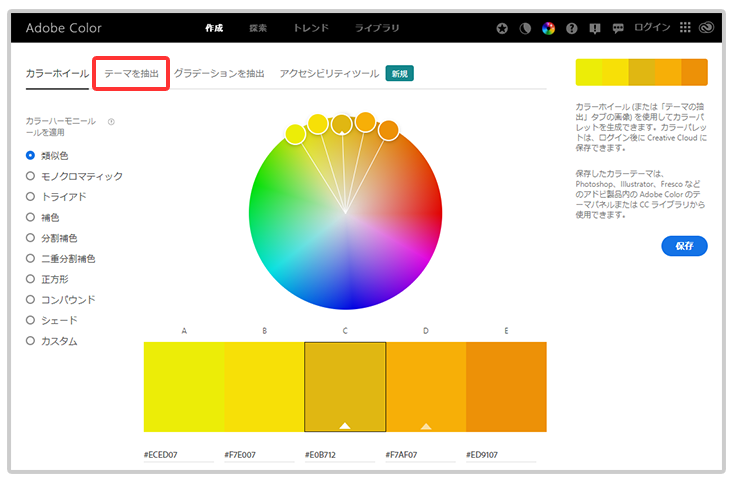
Task: Click ログイン link in header
Action: pyautogui.click(x=652, y=27)
